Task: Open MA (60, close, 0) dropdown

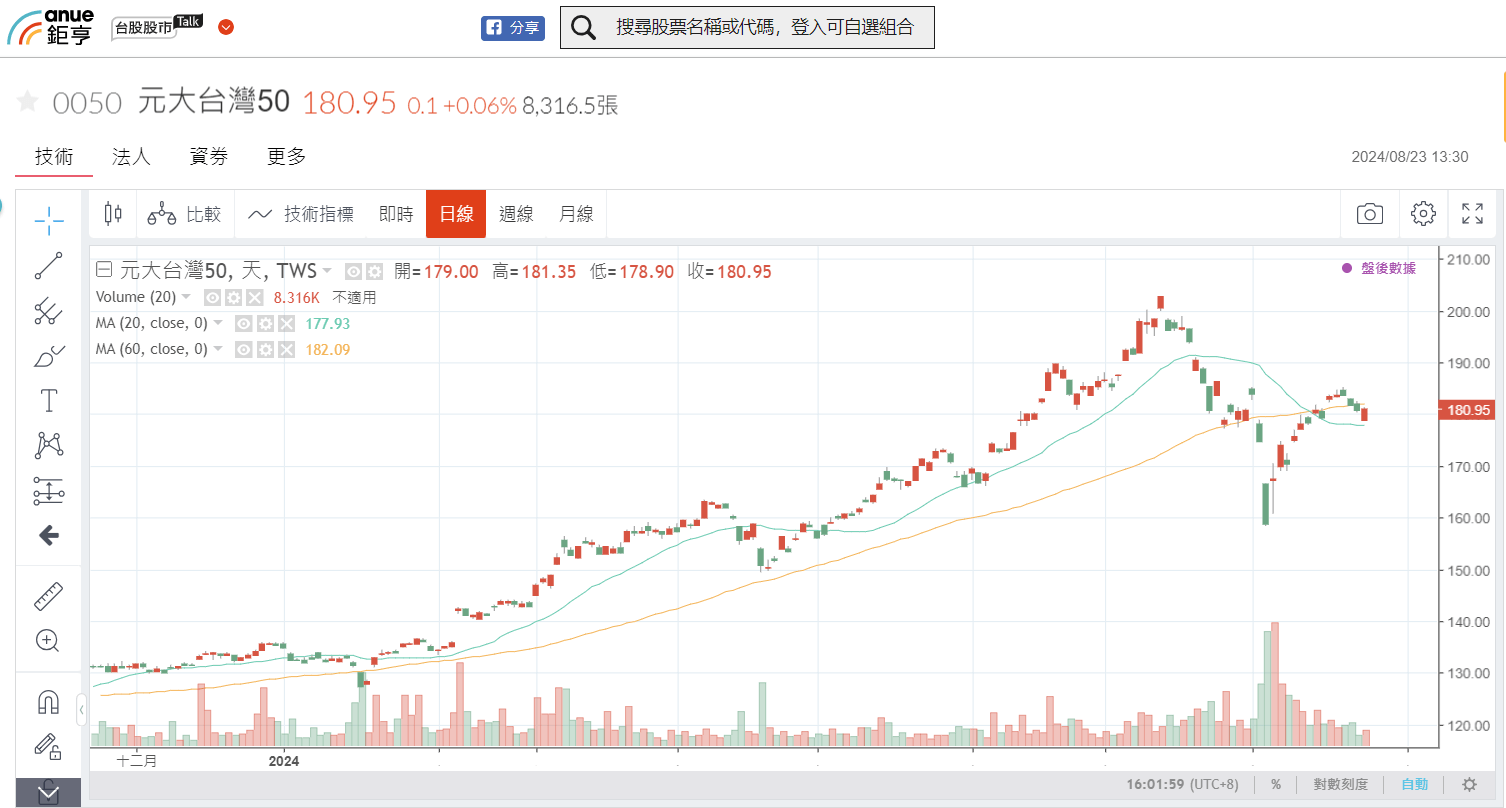Action: coord(218,349)
